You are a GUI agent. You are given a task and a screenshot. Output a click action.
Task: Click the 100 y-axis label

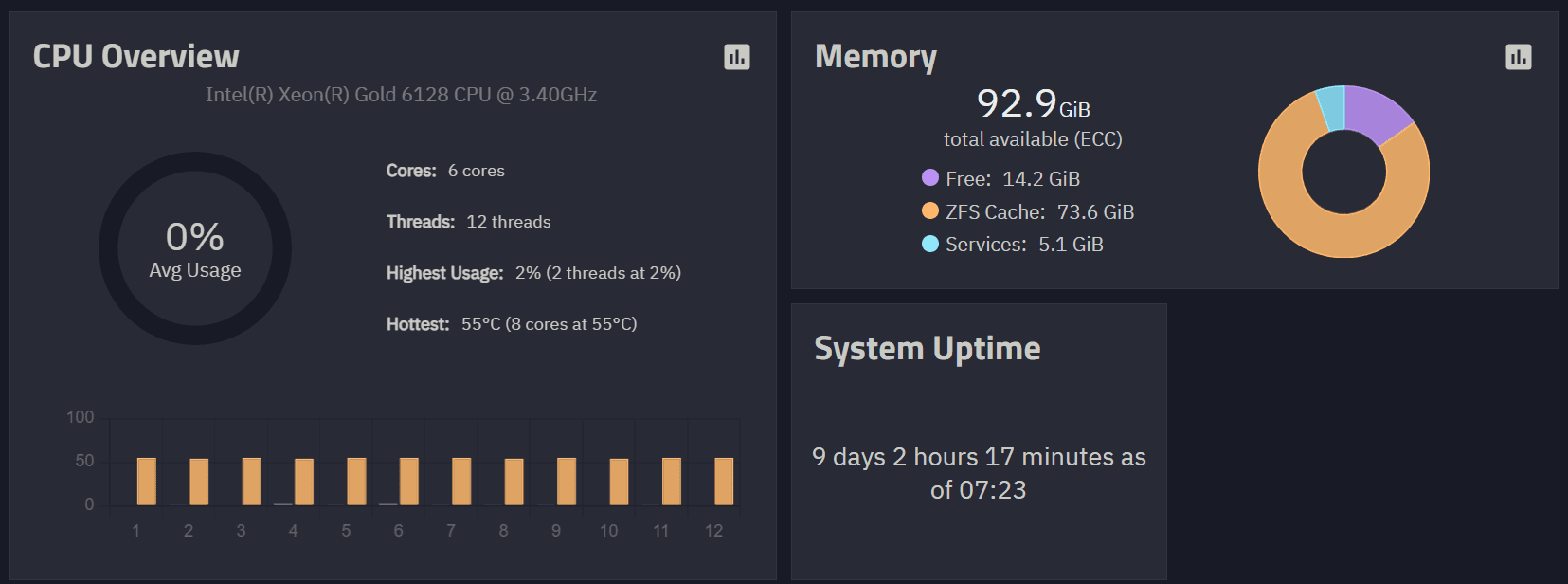tap(81, 417)
